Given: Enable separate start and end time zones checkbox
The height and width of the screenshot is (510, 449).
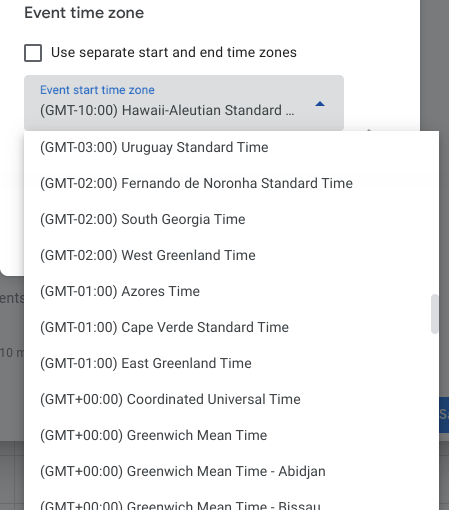Looking at the screenshot, I should (x=33, y=53).
